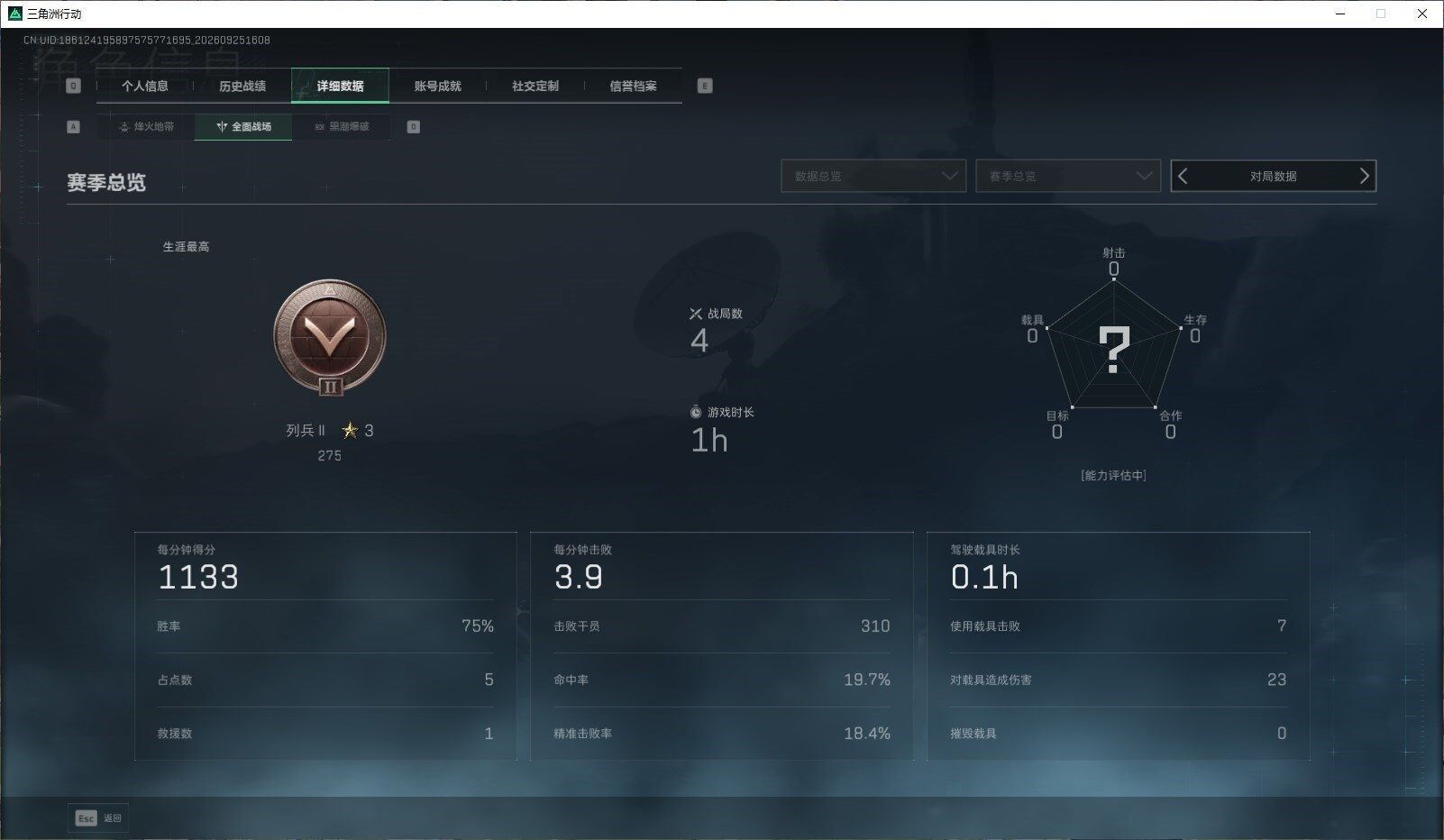Click the 摧毁载具 row
Screen dimensions: 1444x840
point(1119,734)
